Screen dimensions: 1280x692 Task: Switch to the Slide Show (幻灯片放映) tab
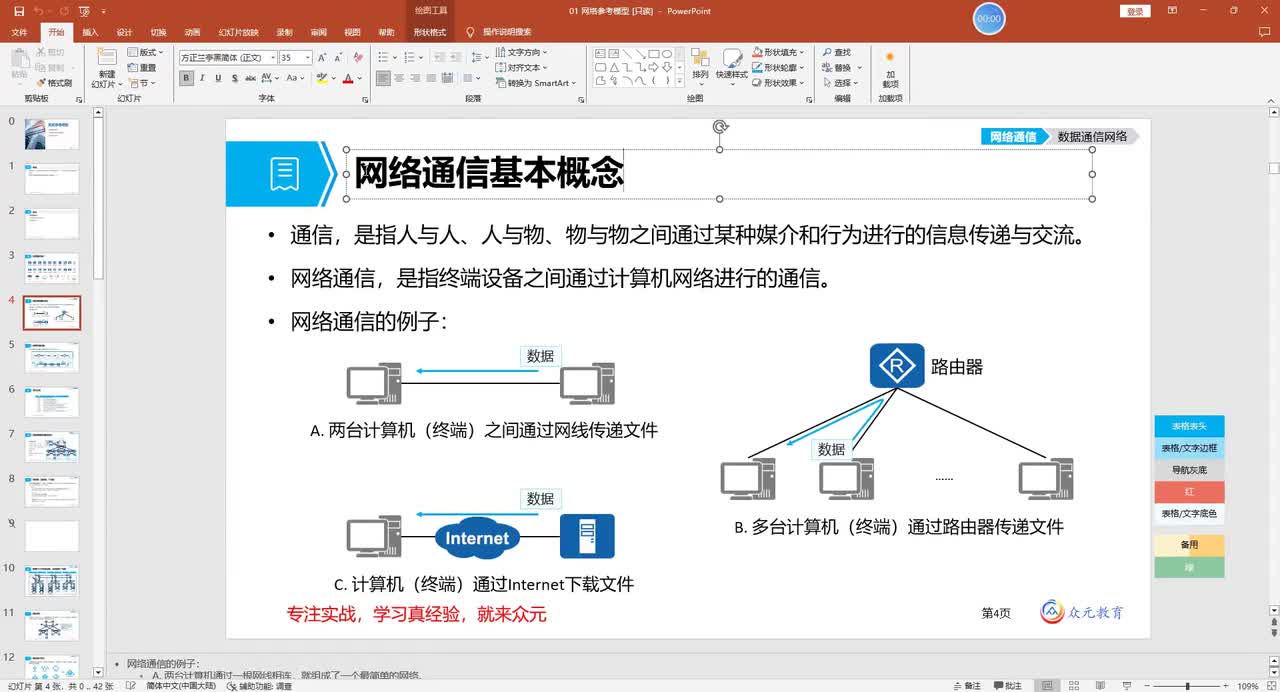coord(238,32)
